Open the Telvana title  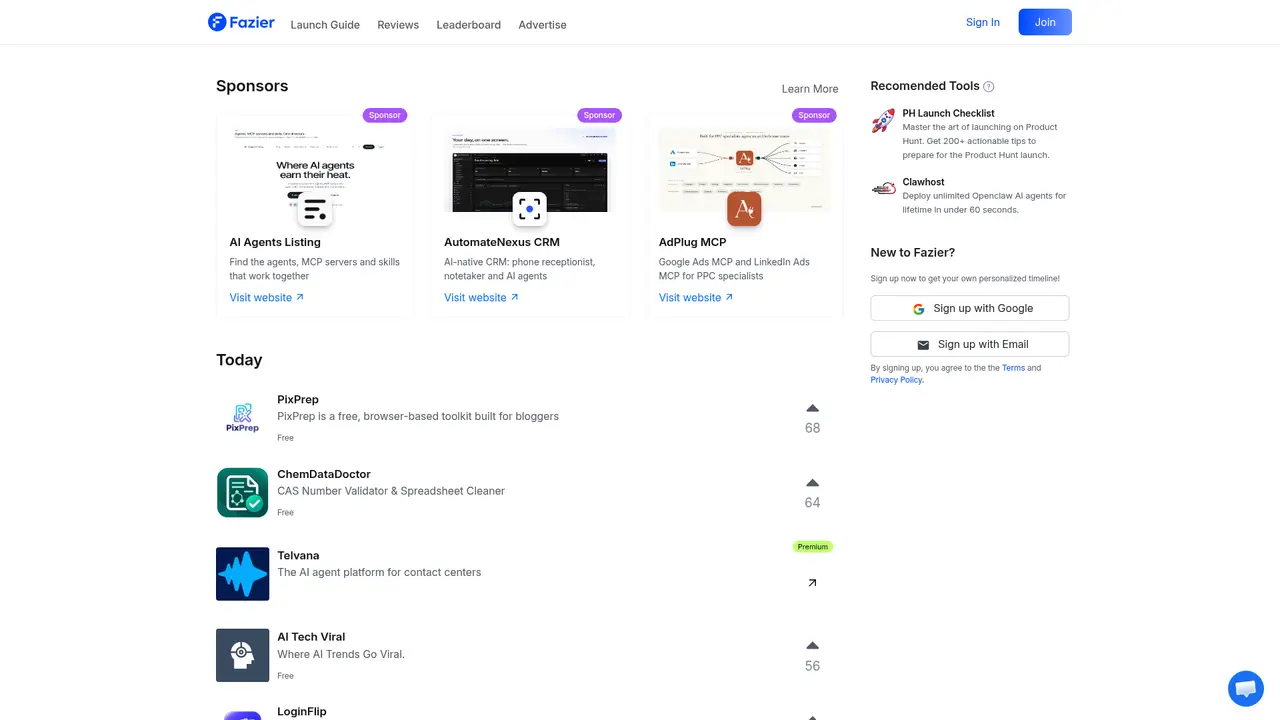298,555
